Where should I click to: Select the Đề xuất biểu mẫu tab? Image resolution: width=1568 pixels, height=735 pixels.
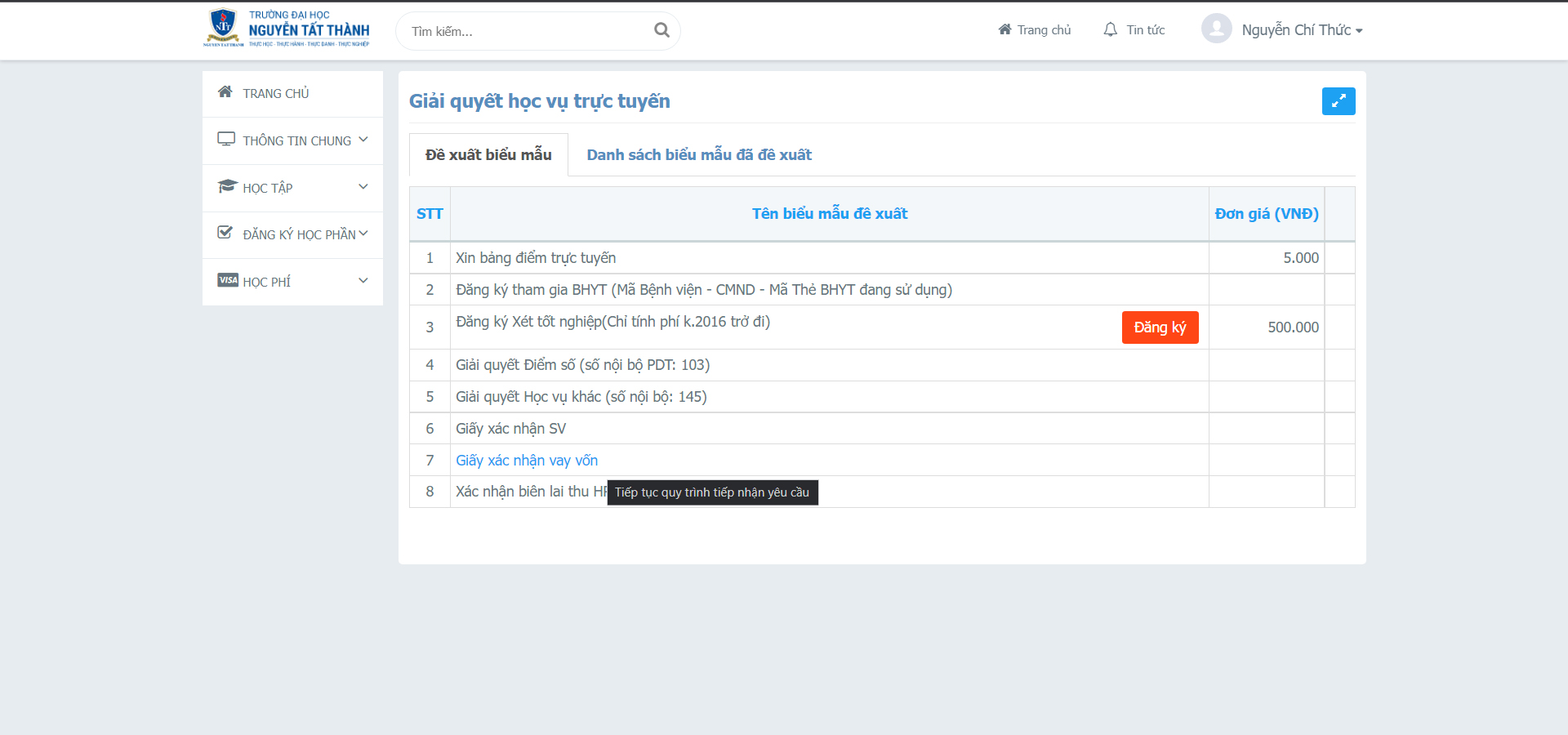(488, 155)
